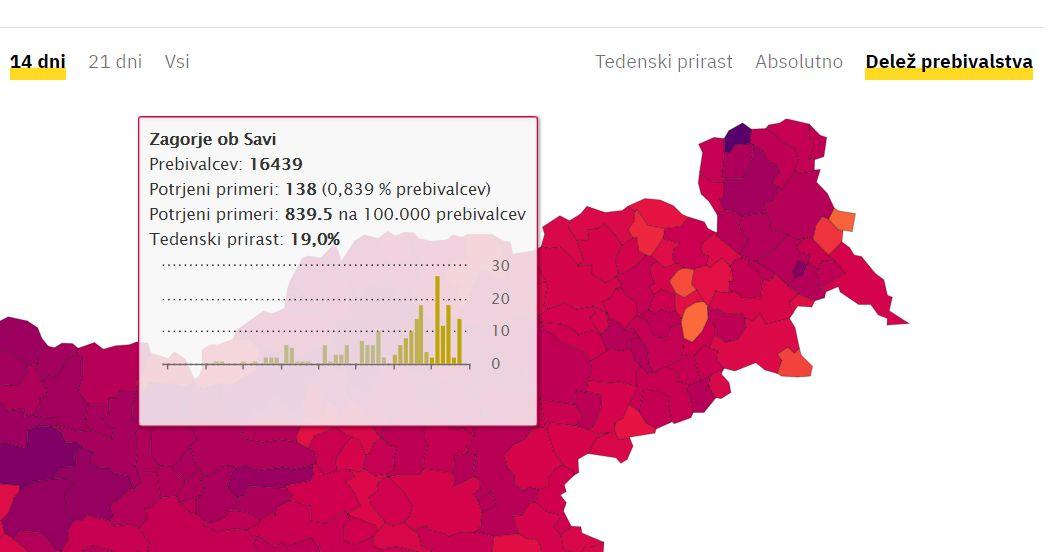This screenshot has width=1054, height=552.
Task: Switch view to Tedenski prirast
Action: (663, 62)
